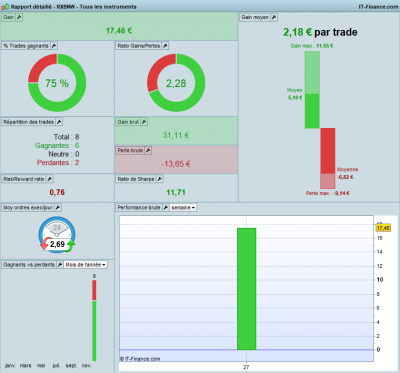Click the Perdantes : 2 line

click(58, 163)
